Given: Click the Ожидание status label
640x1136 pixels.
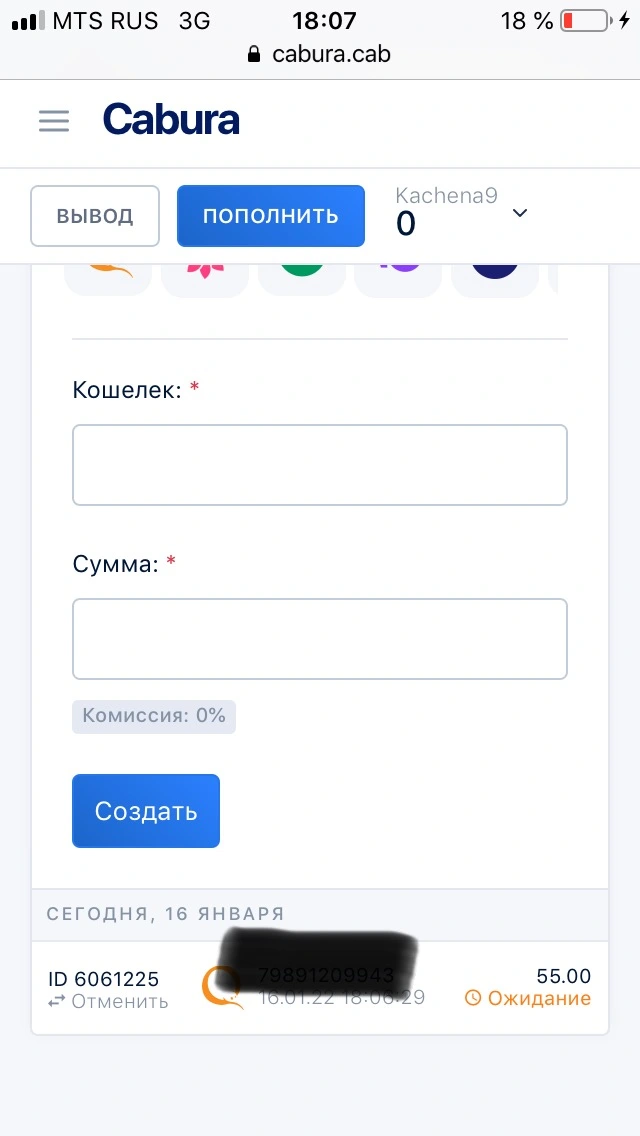Looking at the screenshot, I should coord(539,998).
